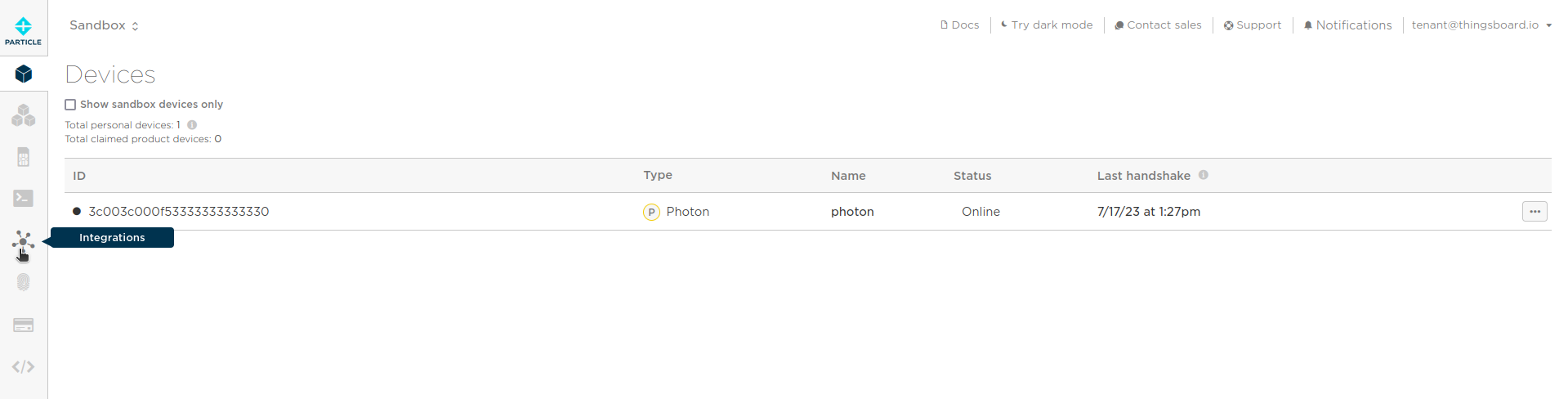Image resolution: width=1568 pixels, height=399 pixels.
Task: Open device ID 3c003c000f53333333333330
Action: tap(178, 212)
